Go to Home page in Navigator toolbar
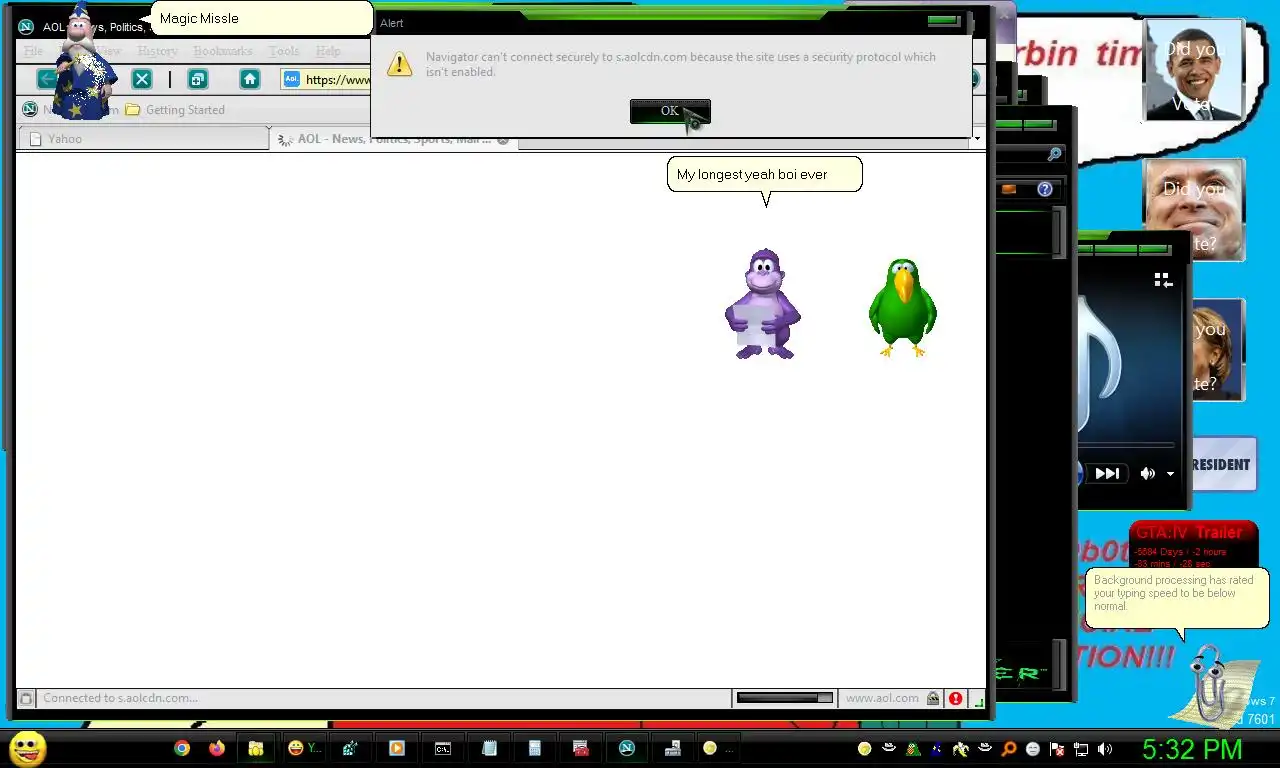 coord(250,79)
